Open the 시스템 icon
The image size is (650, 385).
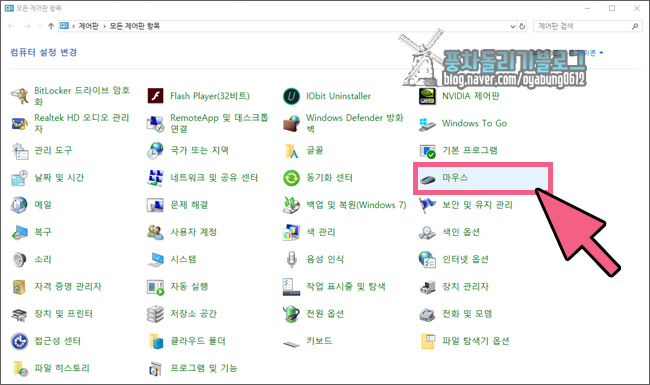pos(155,260)
